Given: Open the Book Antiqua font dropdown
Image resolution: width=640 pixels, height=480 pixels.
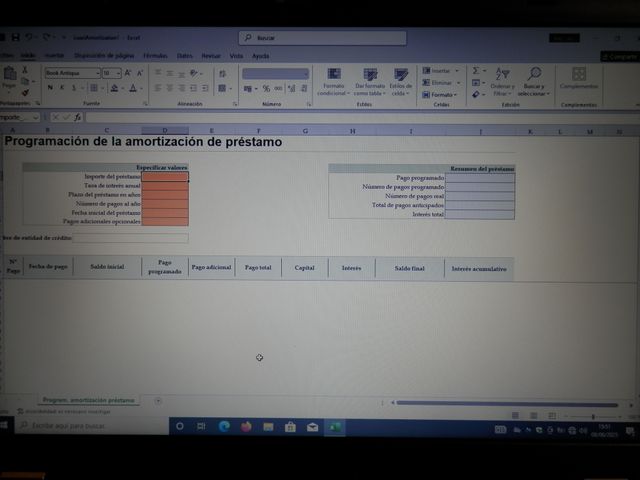Looking at the screenshot, I should click(95, 73).
